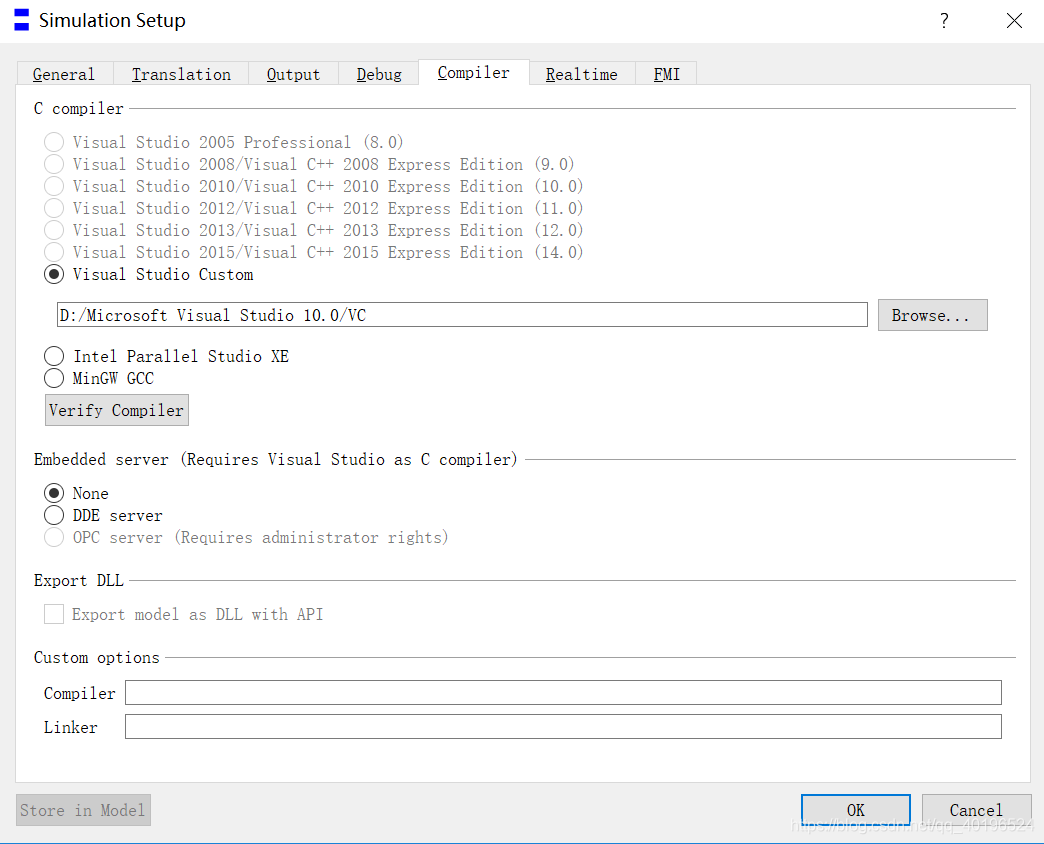The image size is (1044, 844).
Task: Open the Translation tab
Action: (181, 74)
